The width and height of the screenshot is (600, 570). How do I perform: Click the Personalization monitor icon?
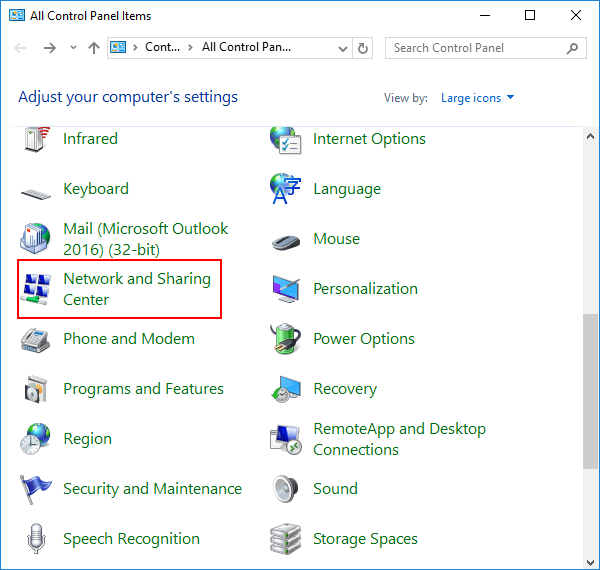click(x=285, y=289)
